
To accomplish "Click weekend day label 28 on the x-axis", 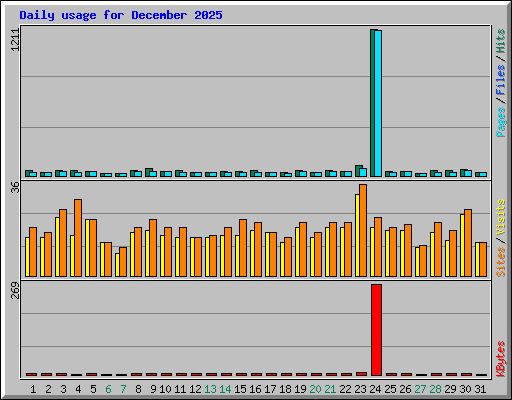I will pos(435,389).
